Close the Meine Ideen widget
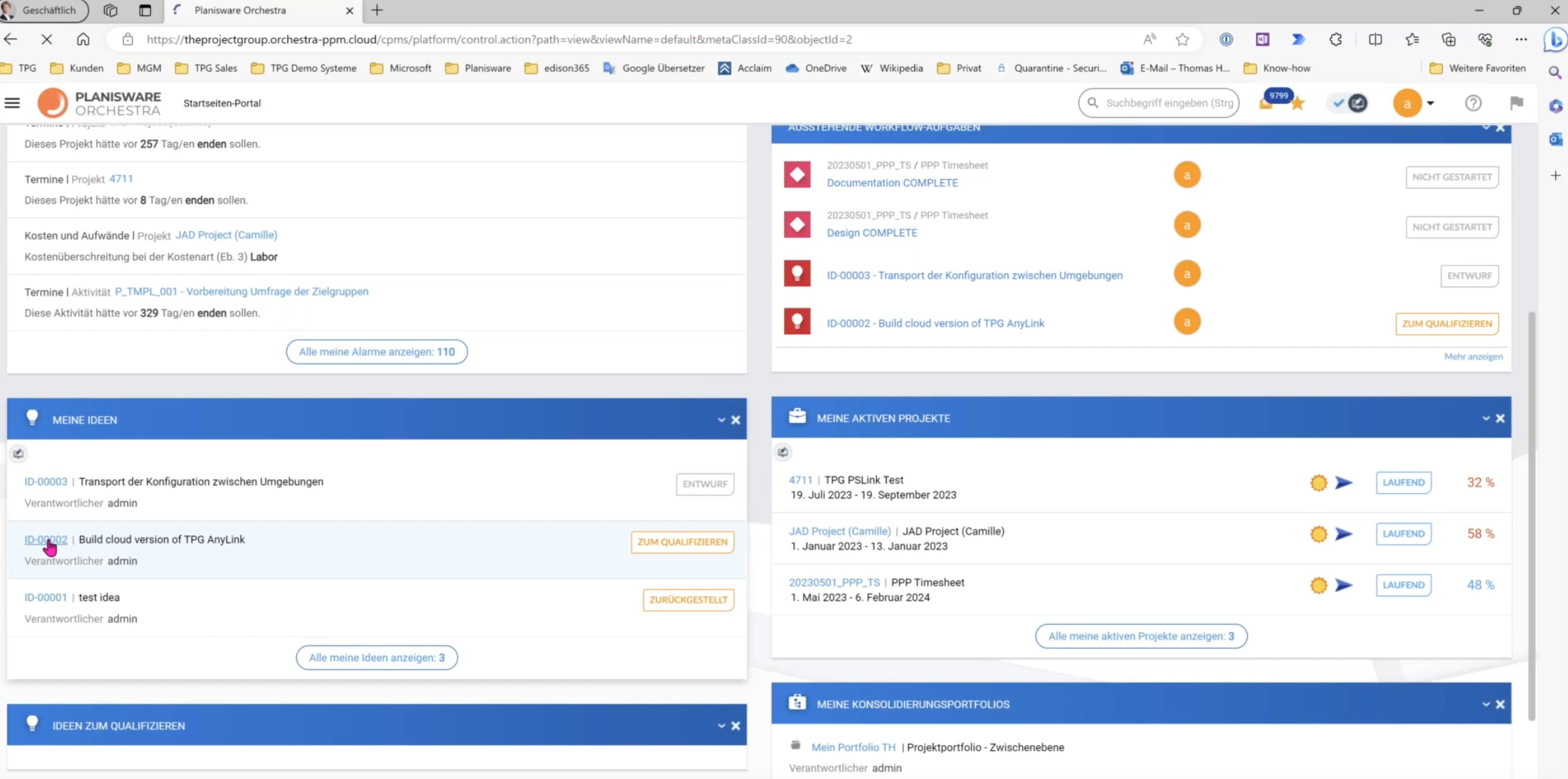The width and height of the screenshot is (1568, 779). coord(736,420)
